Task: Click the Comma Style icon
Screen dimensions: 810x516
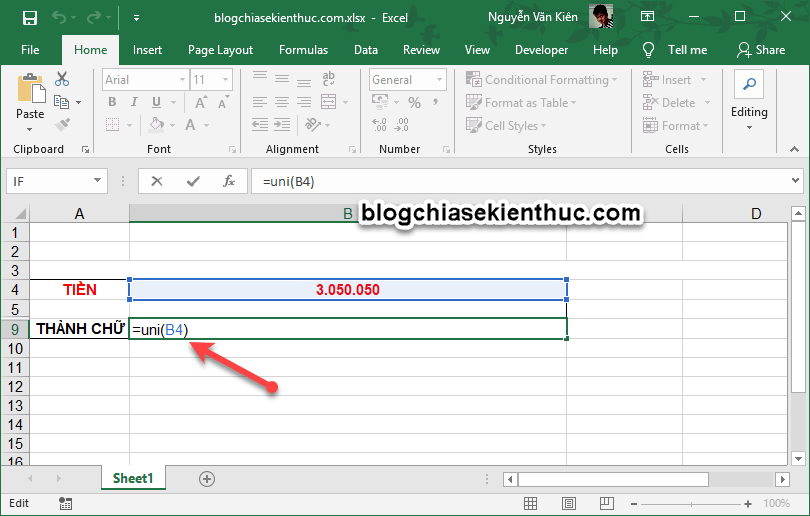Action: [435, 102]
